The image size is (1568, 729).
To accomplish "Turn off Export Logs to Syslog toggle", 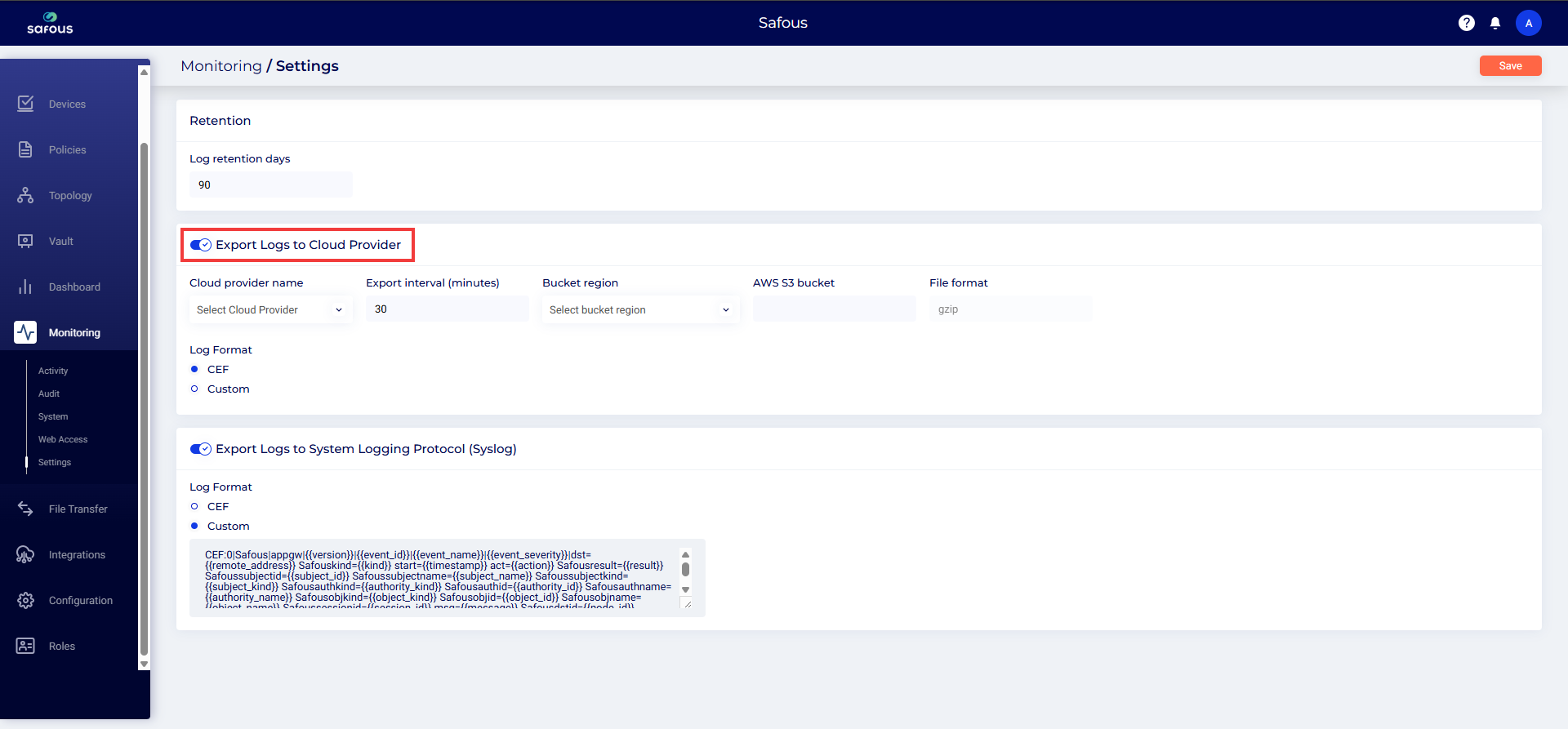I will [200, 449].
